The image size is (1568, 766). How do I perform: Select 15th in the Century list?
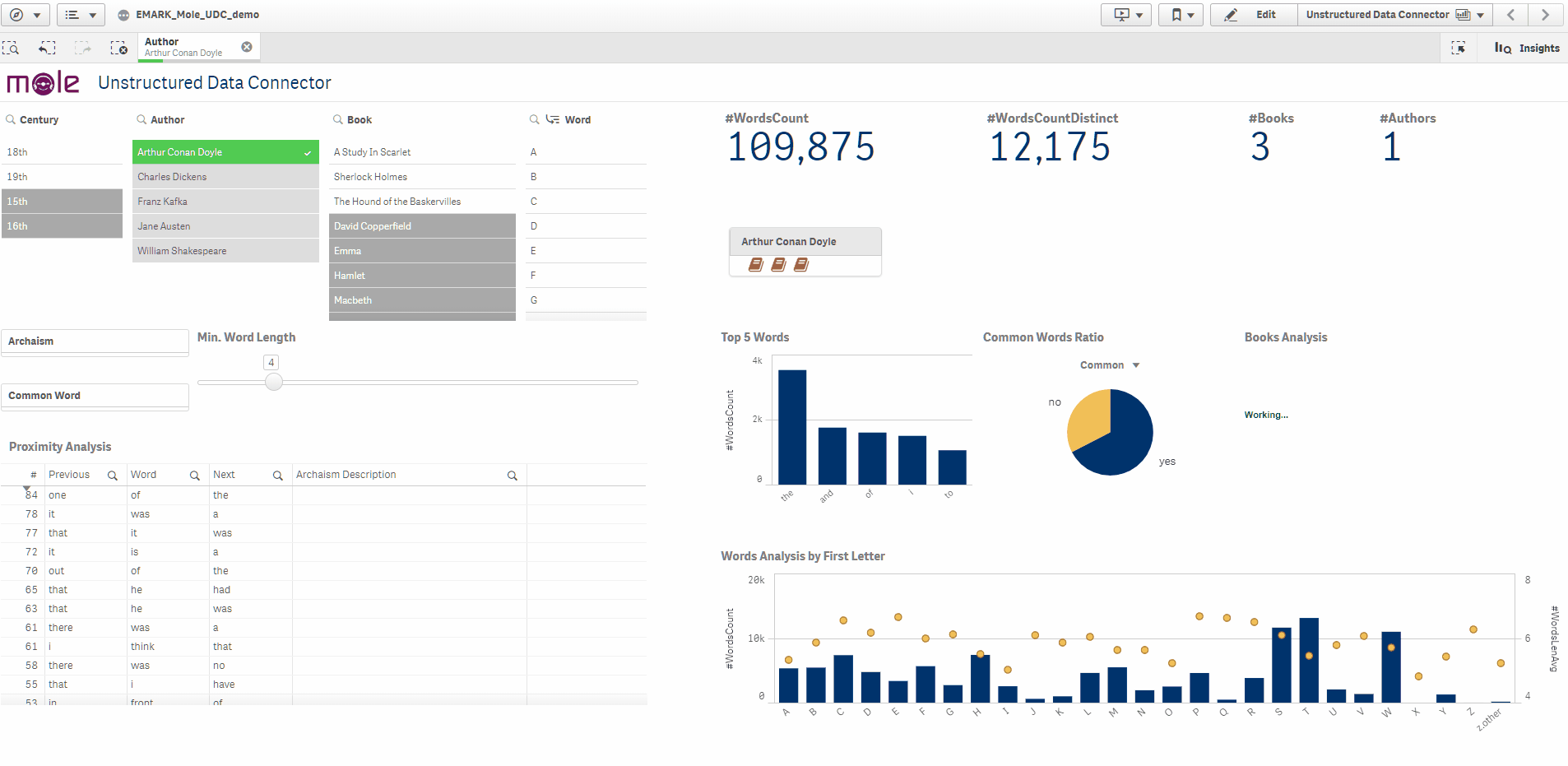click(x=63, y=202)
